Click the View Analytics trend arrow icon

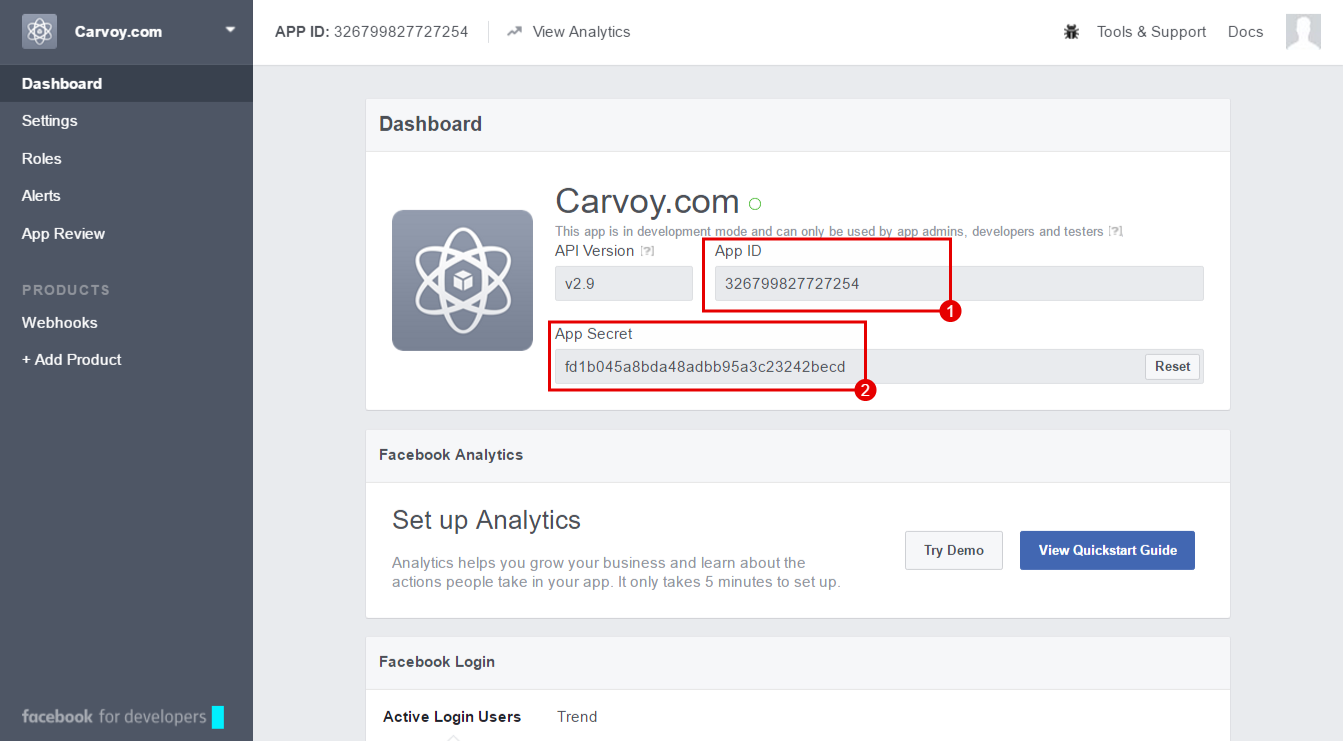[x=515, y=31]
